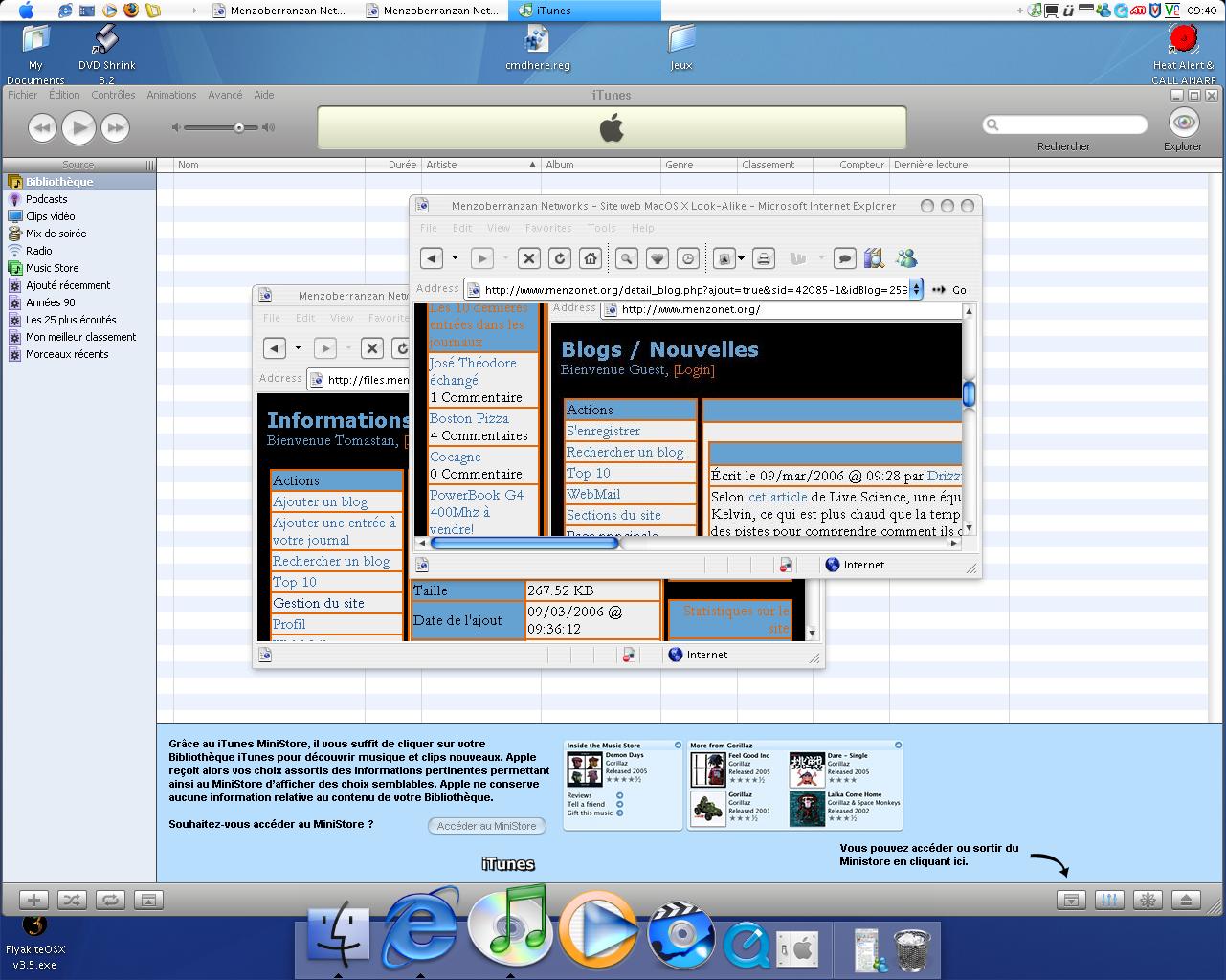Click the iTunes Explorer eye button
The width and height of the screenshot is (1226, 980).
(1184, 122)
